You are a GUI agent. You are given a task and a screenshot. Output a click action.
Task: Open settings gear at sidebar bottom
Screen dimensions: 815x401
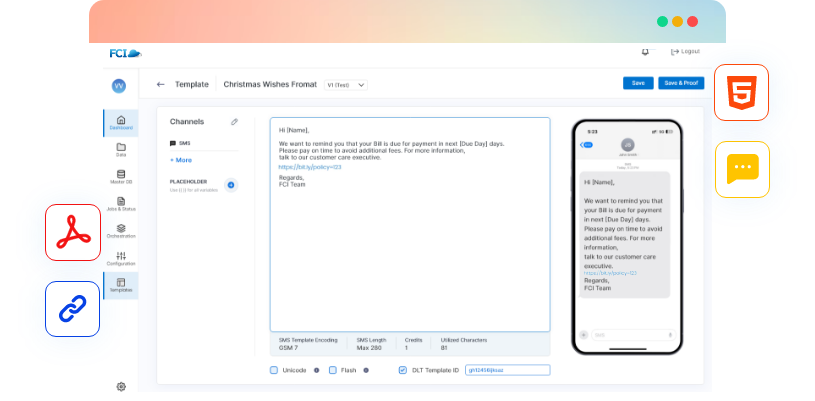121,386
